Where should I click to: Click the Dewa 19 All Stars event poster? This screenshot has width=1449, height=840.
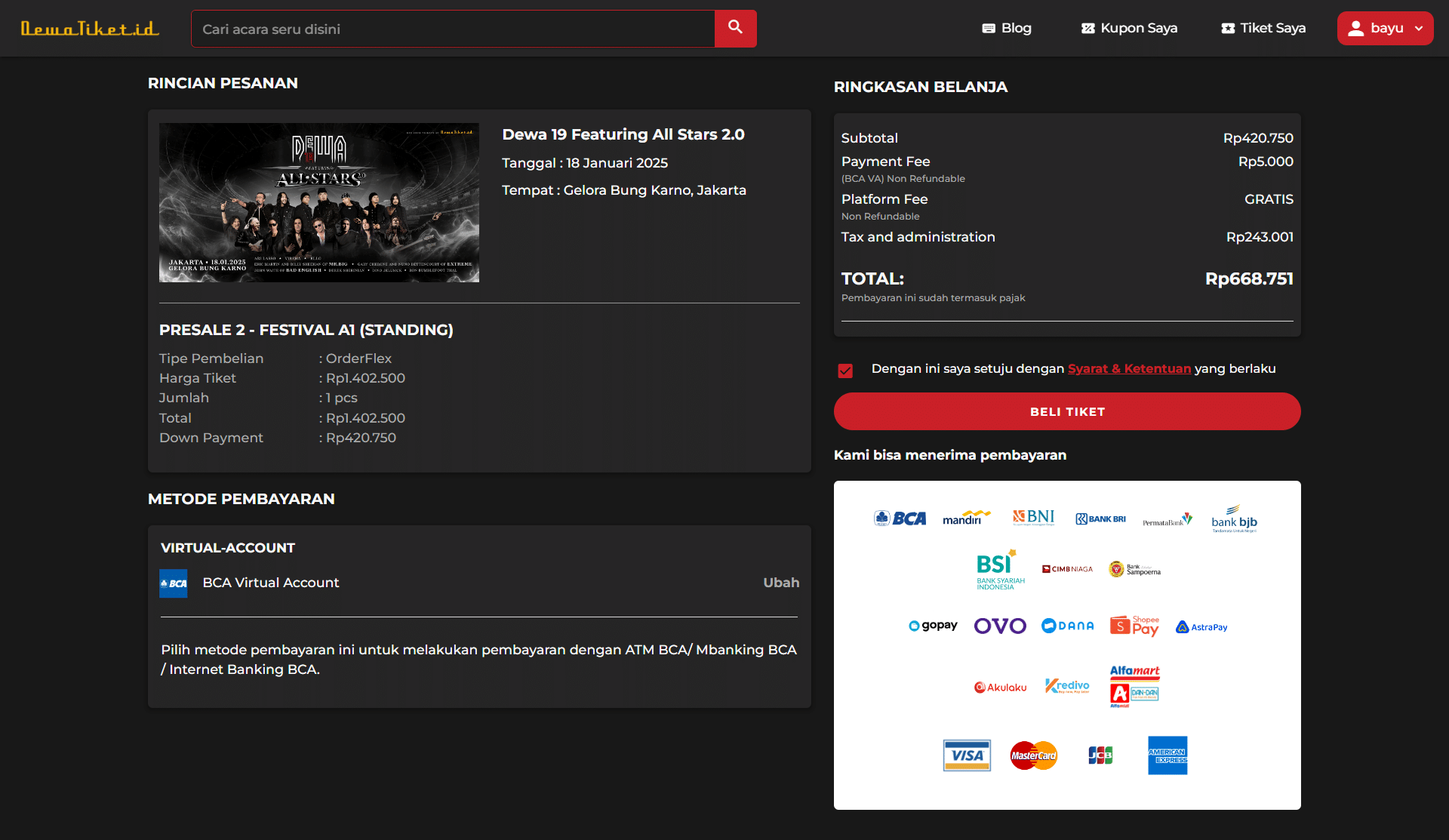click(319, 203)
